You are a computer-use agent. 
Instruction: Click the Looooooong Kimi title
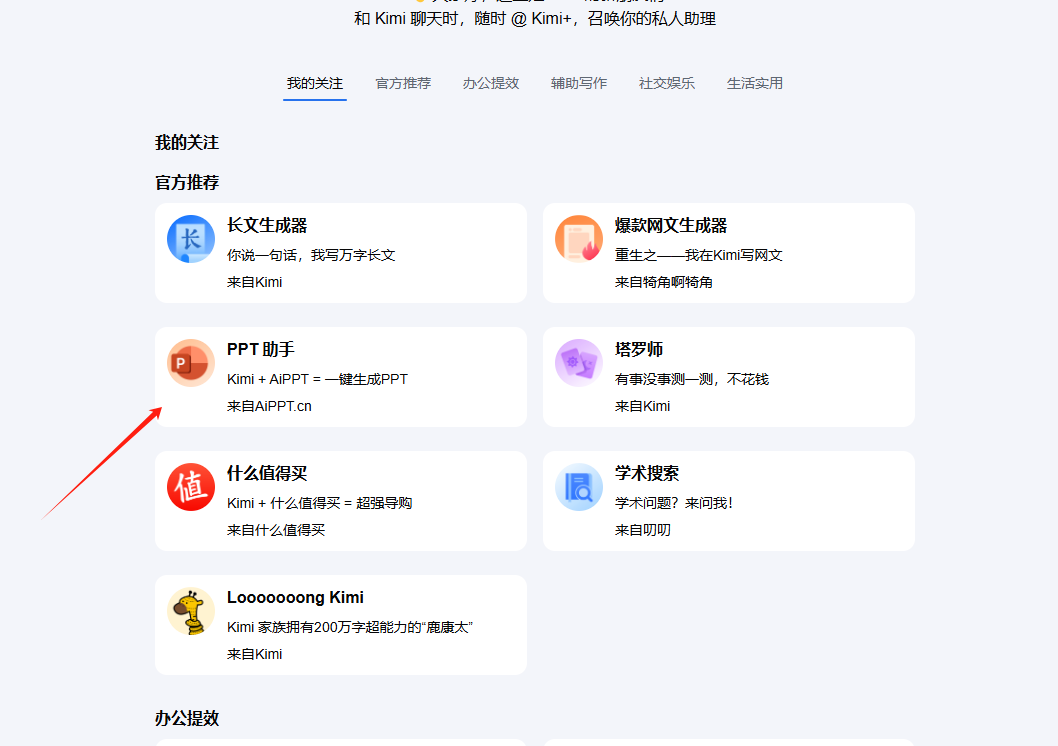pyautogui.click(x=295, y=598)
